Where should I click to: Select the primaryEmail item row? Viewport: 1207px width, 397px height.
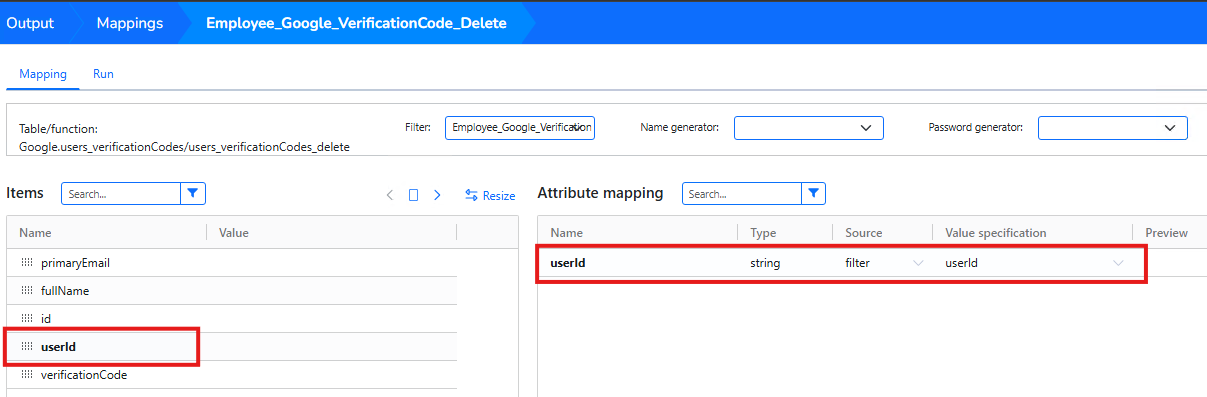232,263
